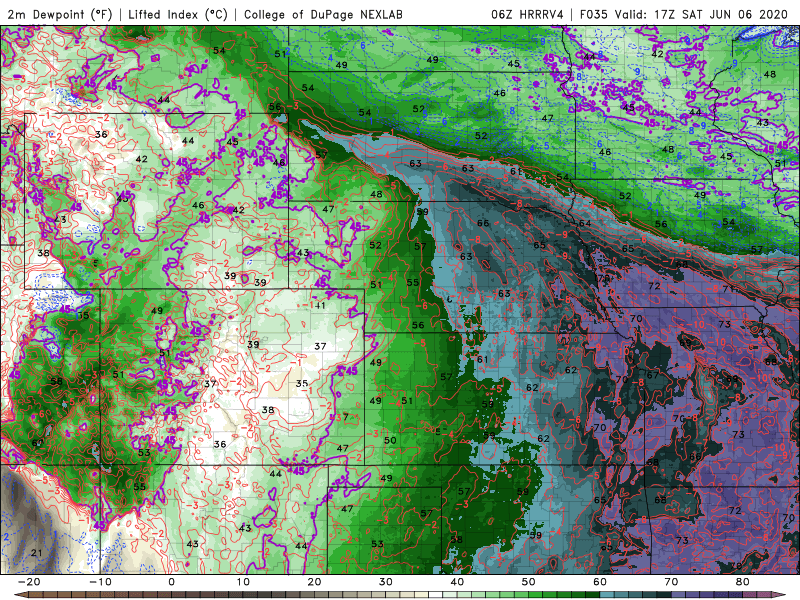Click the 30 colorbar scale label

click(x=386, y=582)
